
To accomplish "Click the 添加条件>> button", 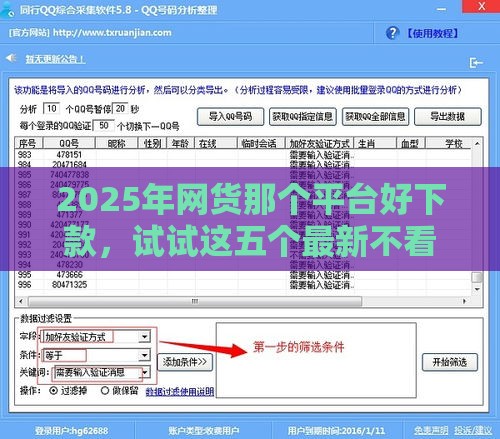I will tap(185, 362).
